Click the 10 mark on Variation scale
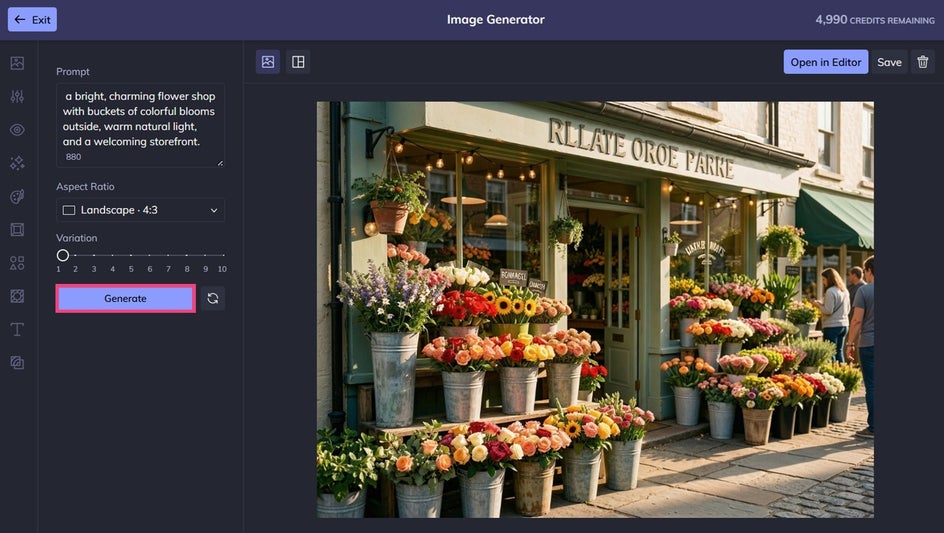This screenshot has width=944, height=533. pyautogui.click(x=222, y=269)
